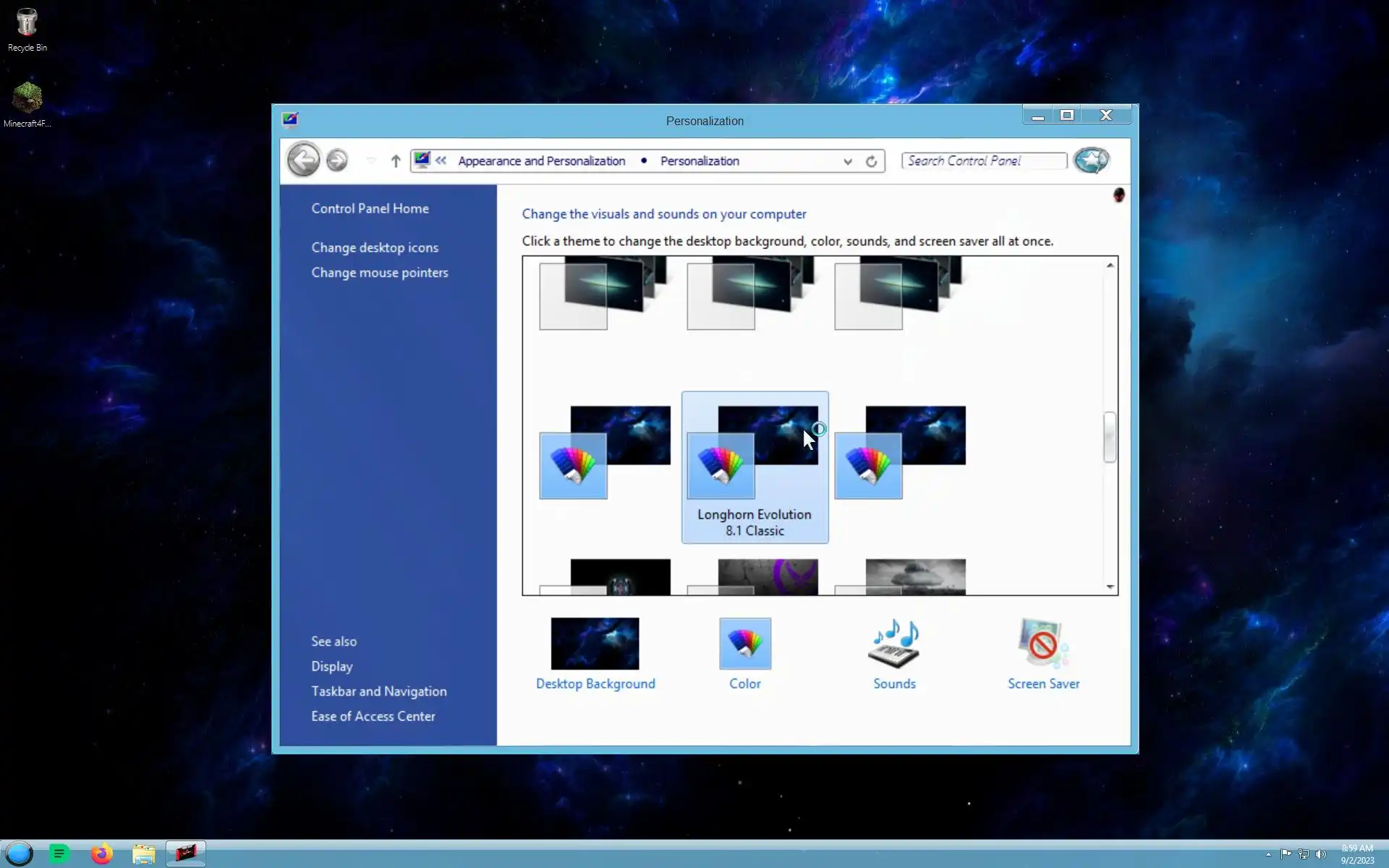The image size is (1389, 868).
Task: Expand the address bar history dropdown
Action: click(x=848, y=161)
